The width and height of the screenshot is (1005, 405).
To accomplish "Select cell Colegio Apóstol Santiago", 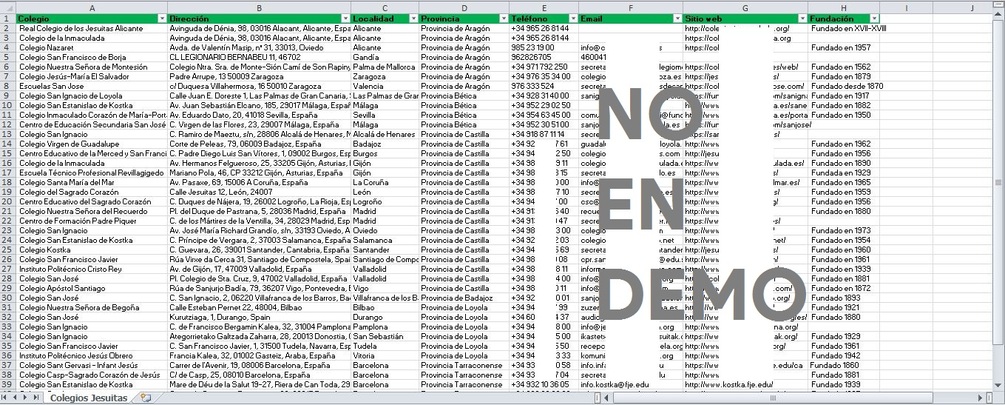I will pyautogui.click(x=92, y=288).
